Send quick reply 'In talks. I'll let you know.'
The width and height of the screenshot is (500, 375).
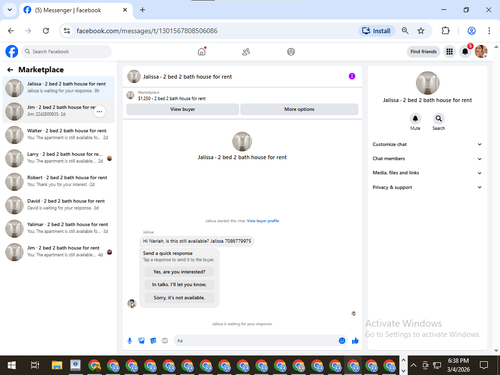click(179, 285)
